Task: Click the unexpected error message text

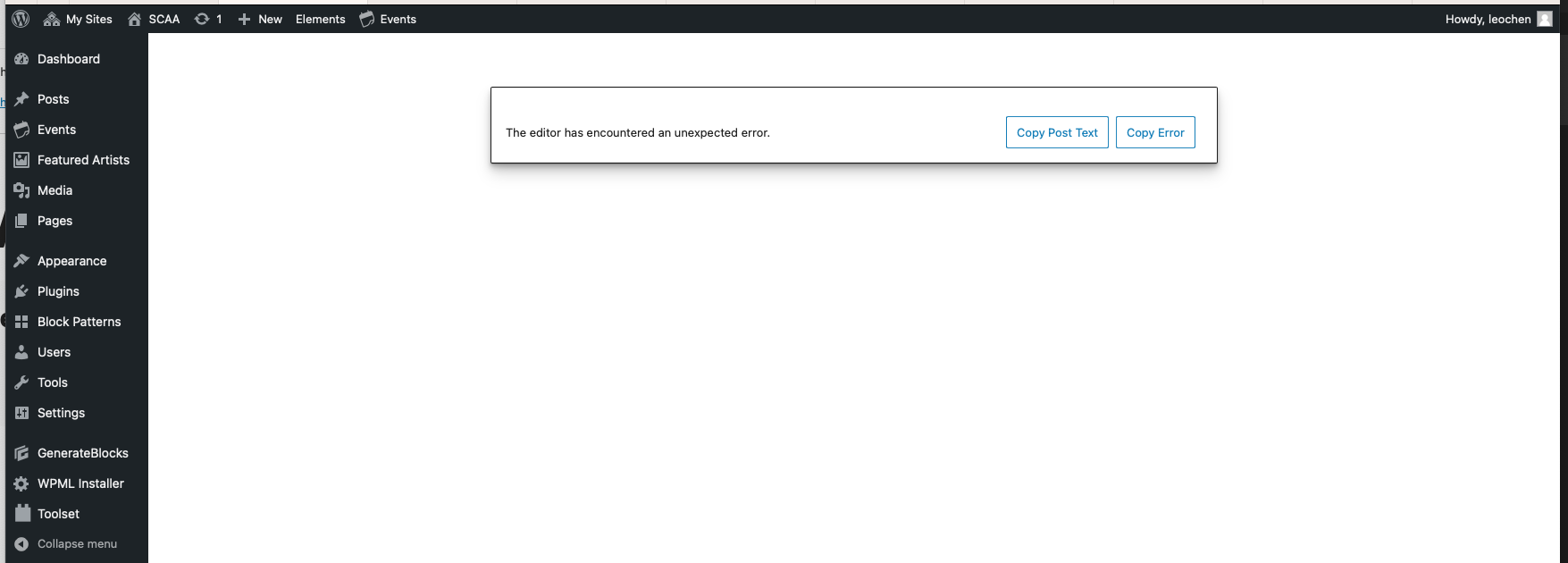Action: point(638,132)
